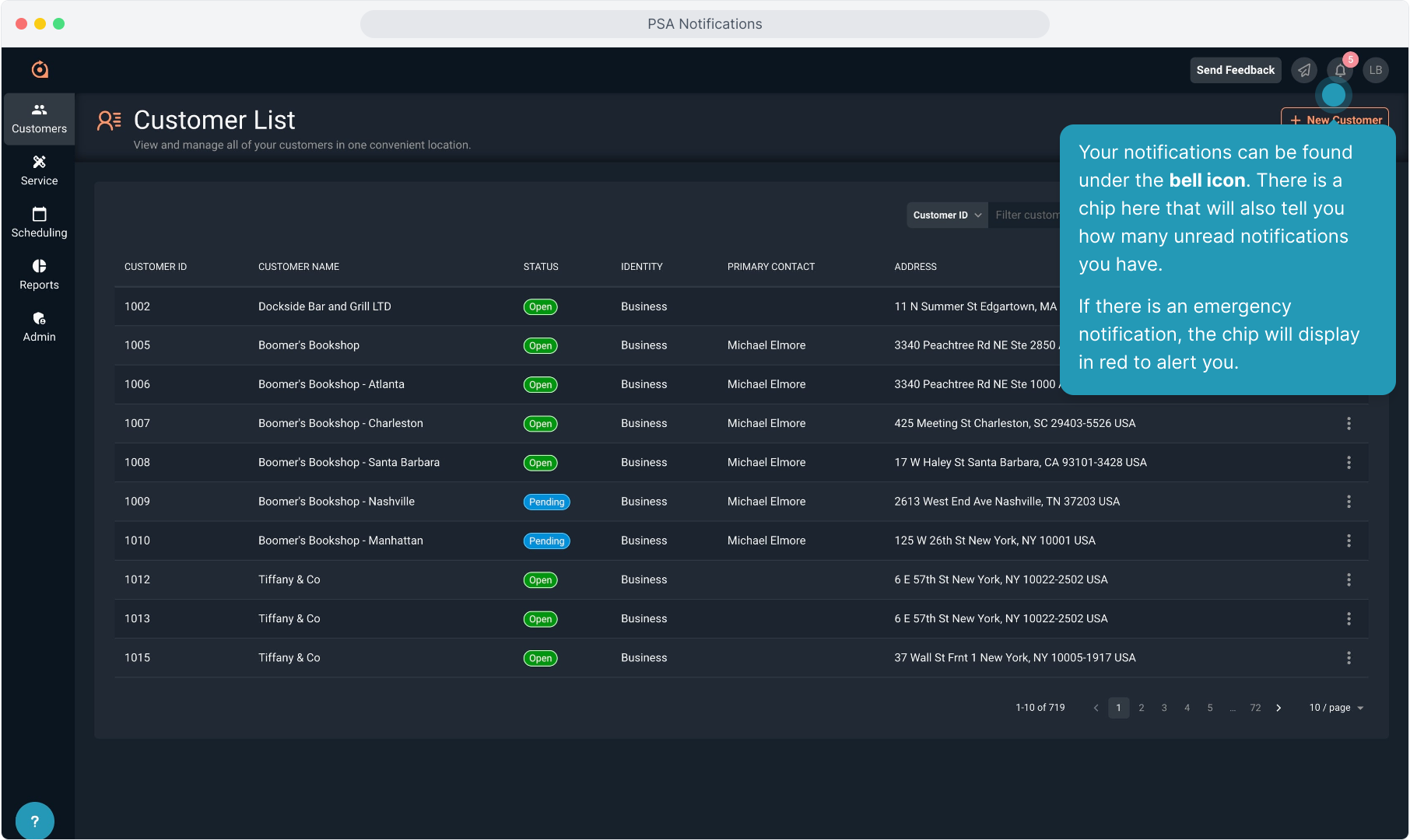Open the notifications bell icon
This screenshot has height=840, width=1410.
click(1340, 71)
